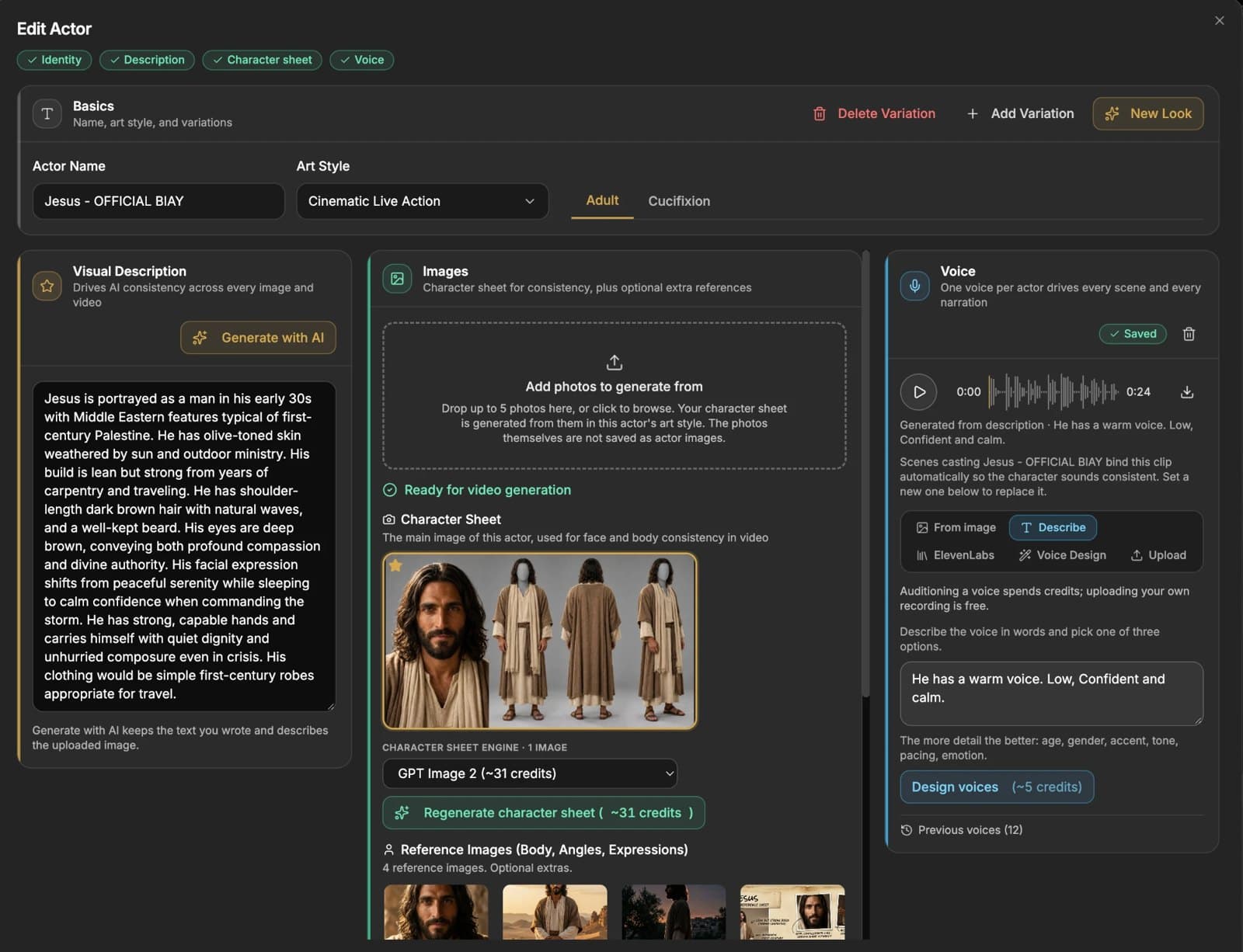Click the voice waveform progress bar
Image resolution: width=1243 pixels, height=952 pixels.
pyautogui.click(x=1053, y=392)
